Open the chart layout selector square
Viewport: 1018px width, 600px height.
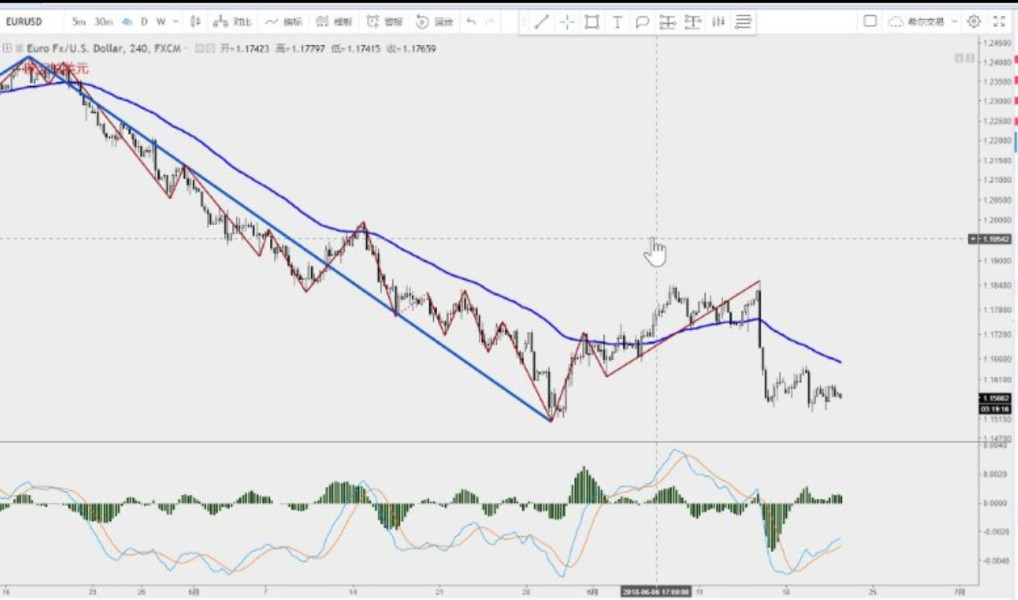coord(870,21)
